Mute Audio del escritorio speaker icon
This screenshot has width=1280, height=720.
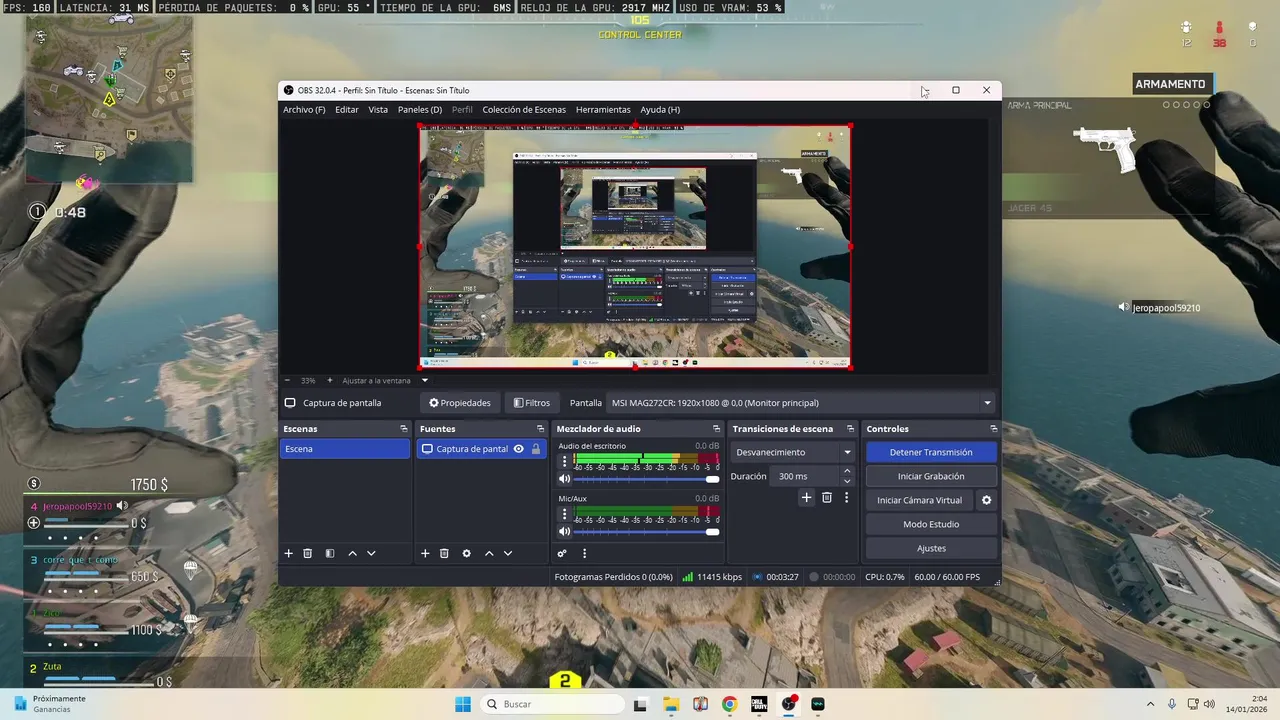[x=564, y=479]
